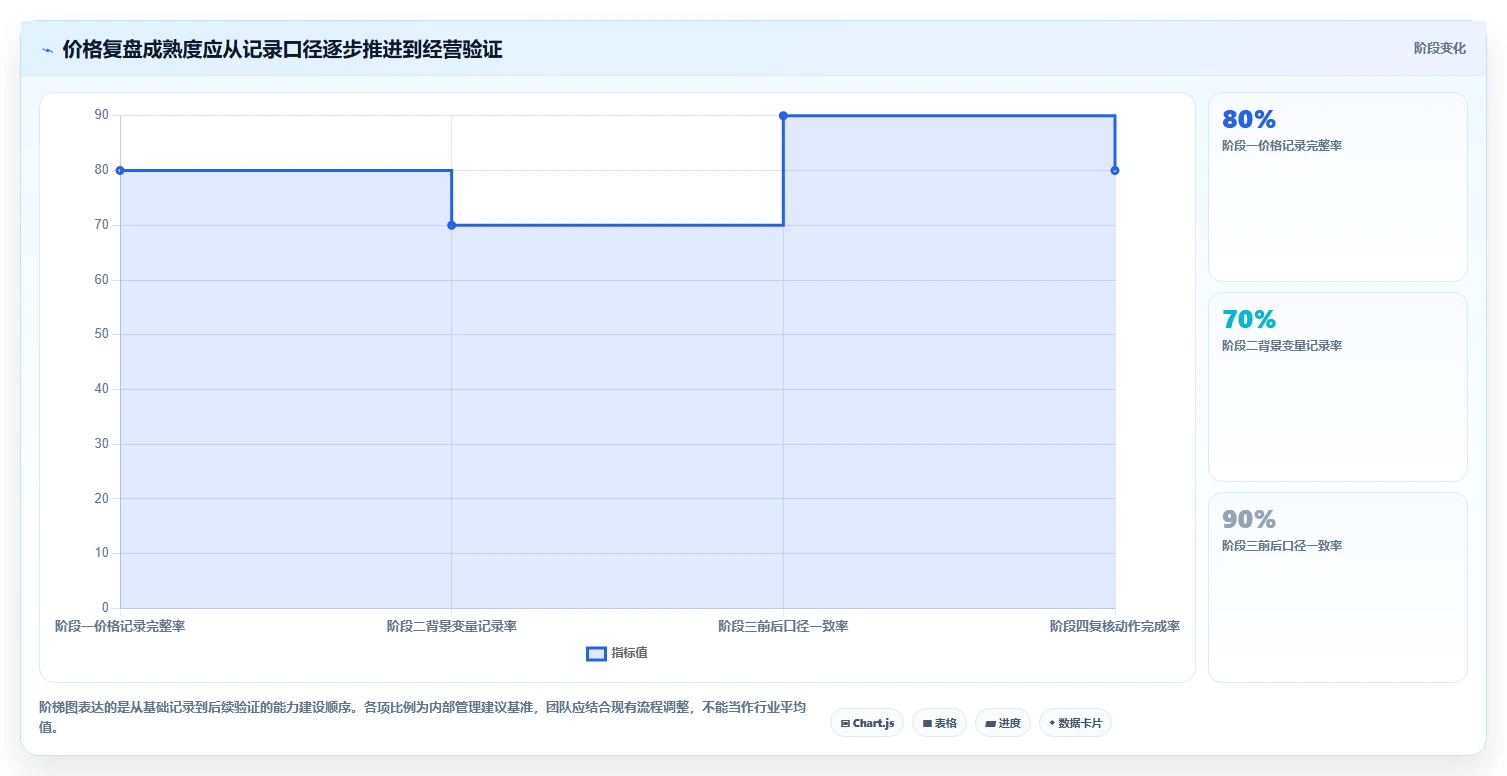Click the card caption 阶段三前后口径一致率 under 90%
The image size is (1507, 776).
(x=1282, y=545)
